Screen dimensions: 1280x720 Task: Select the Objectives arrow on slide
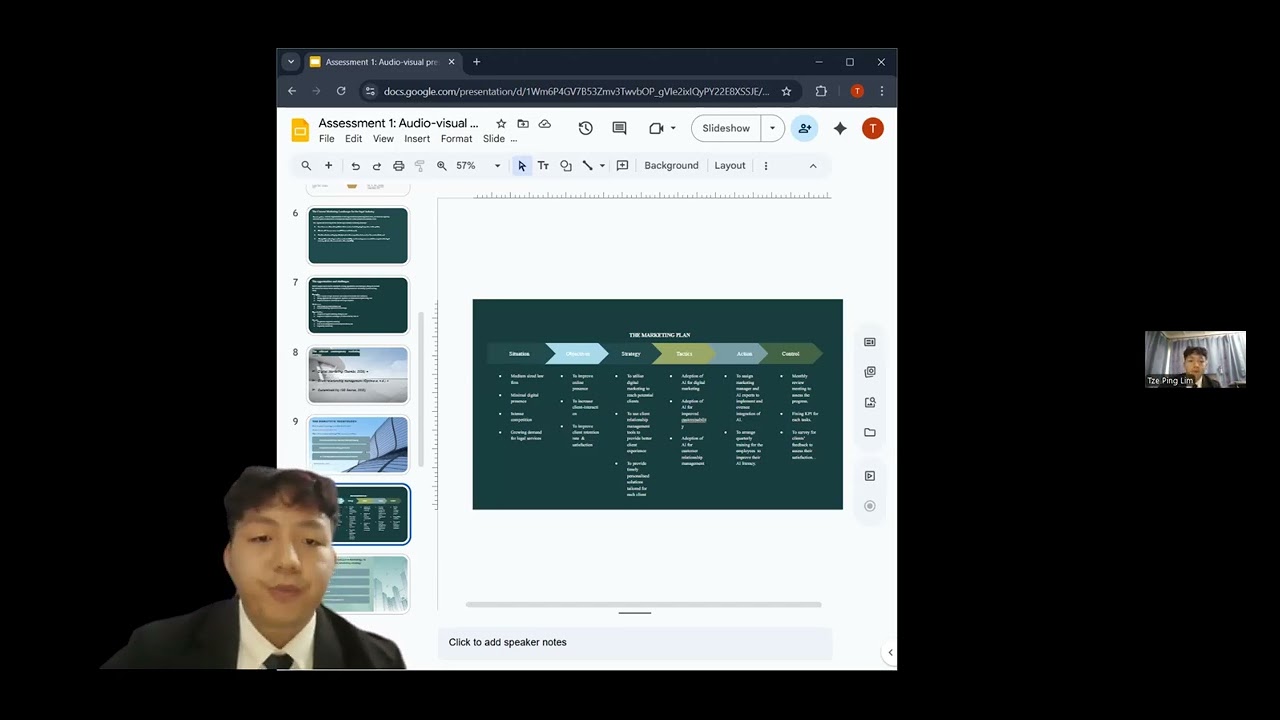click(x=577, y=353)
